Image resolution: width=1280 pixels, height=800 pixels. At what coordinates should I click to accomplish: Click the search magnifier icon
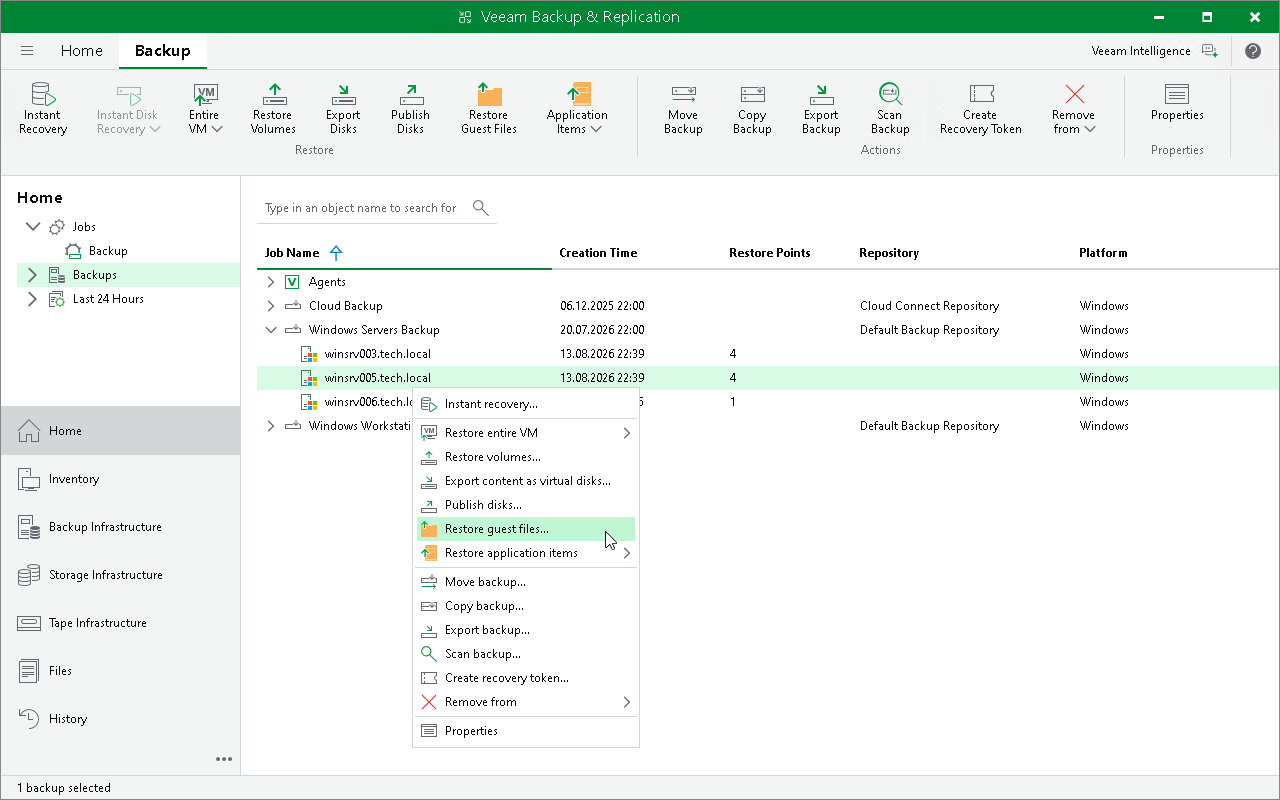481,208
